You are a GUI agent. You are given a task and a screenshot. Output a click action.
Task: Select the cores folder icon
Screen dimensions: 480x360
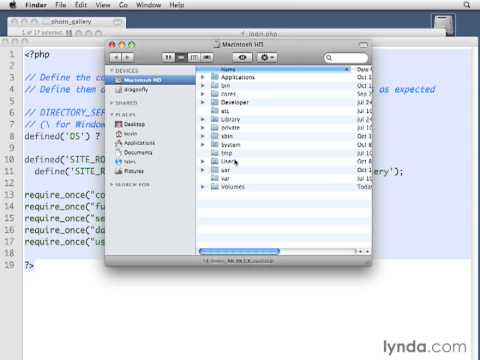pos(215,94)
